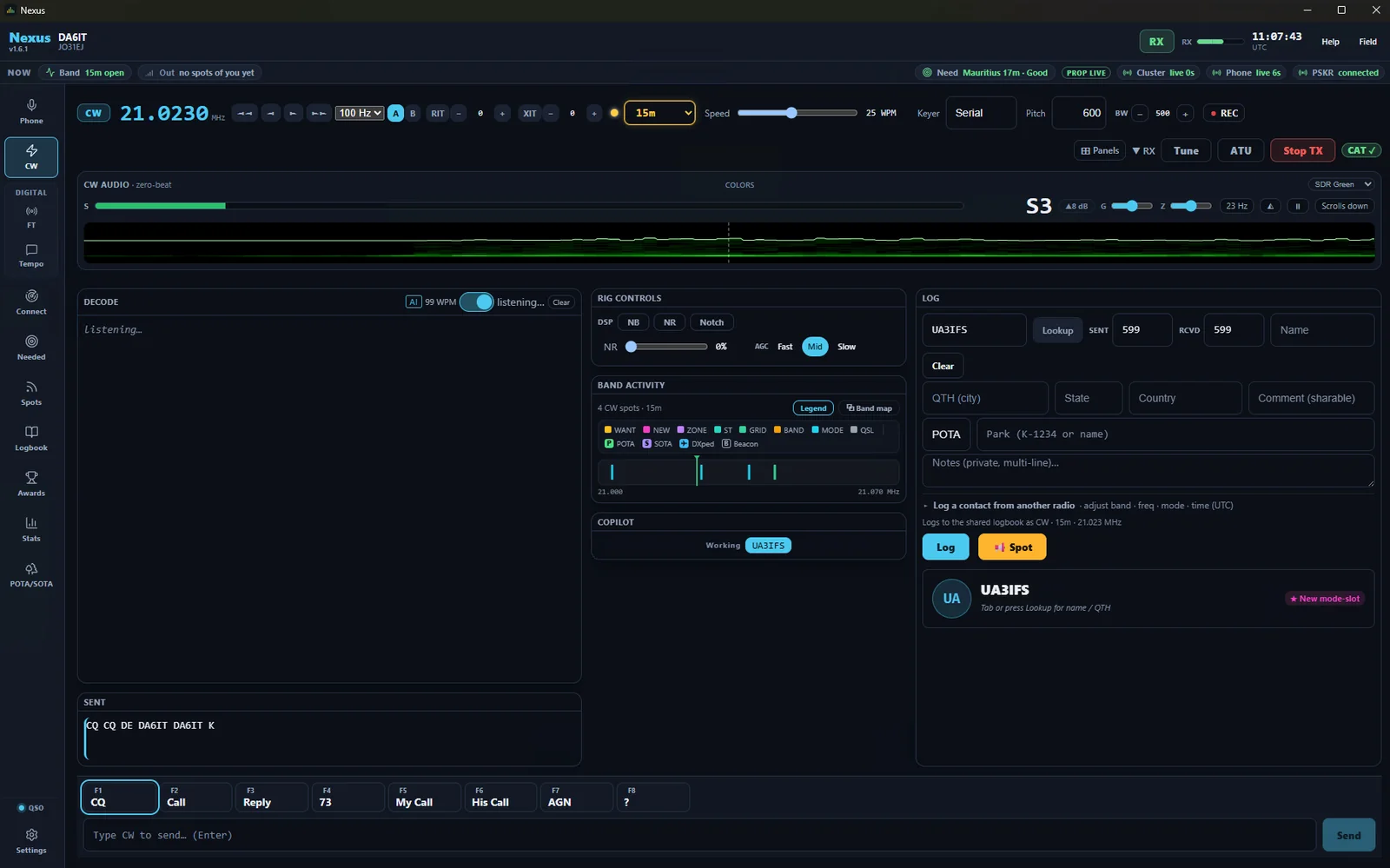1390x868 pixels.
Task: Click the yellow Spot button
Action: pyautogui.click(x=1012, y=547)
